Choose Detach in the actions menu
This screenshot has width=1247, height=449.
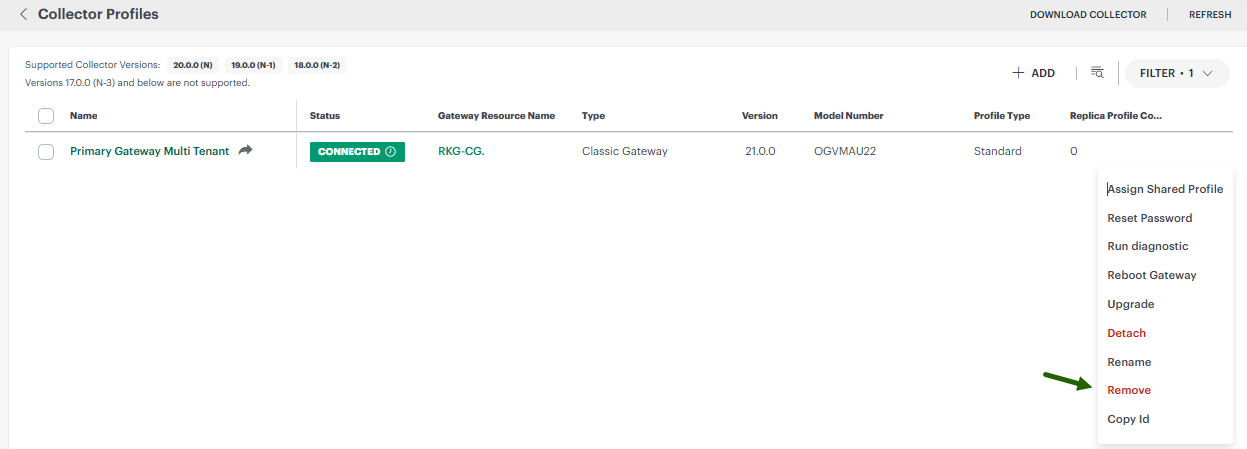(1127, 333)
